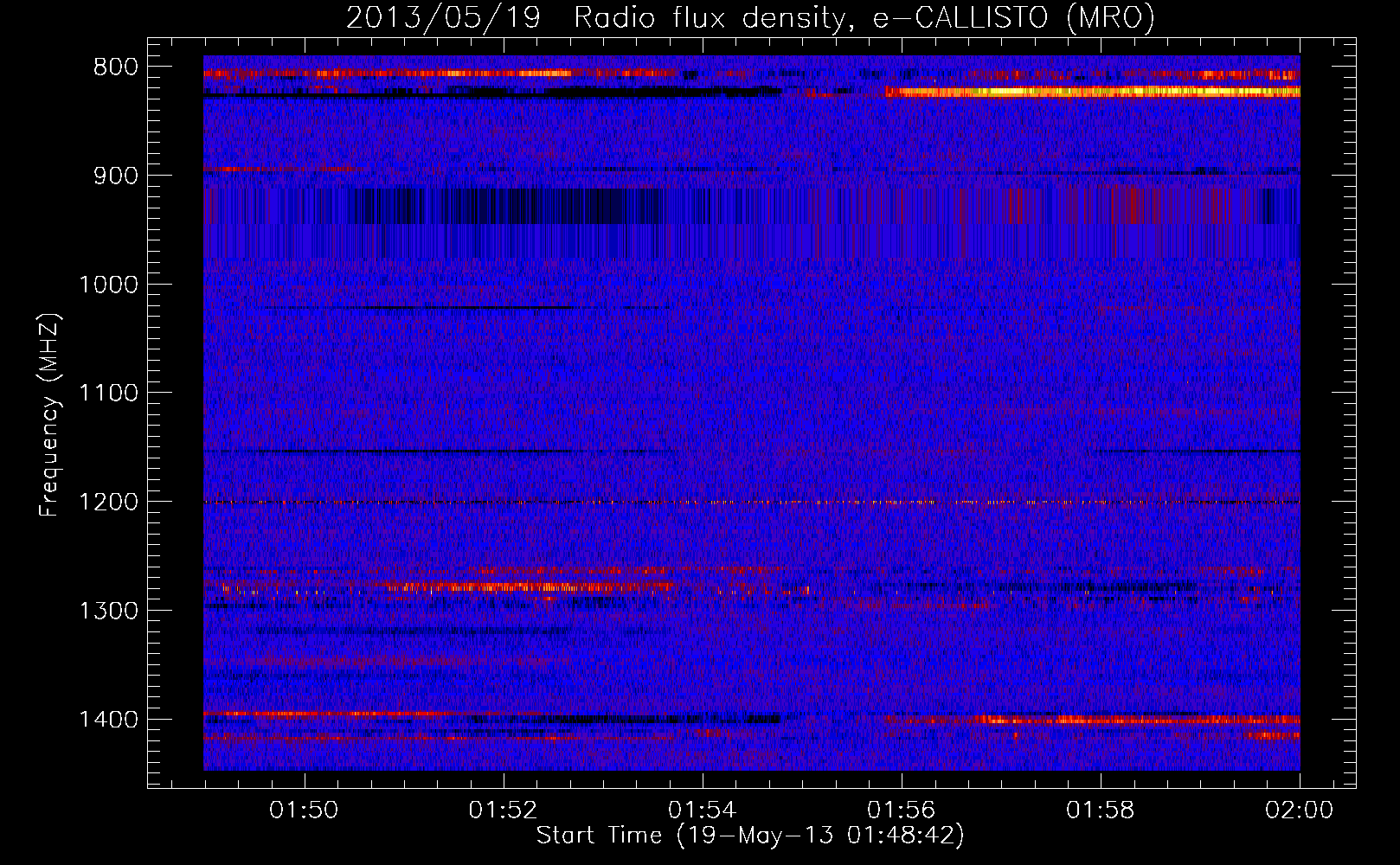Screen dimensions: 1400x865
Task: Click the plot title '2013/05/19 Radio flux density, e-CALLISTO (MRO)'
Action: coord(750,17)
